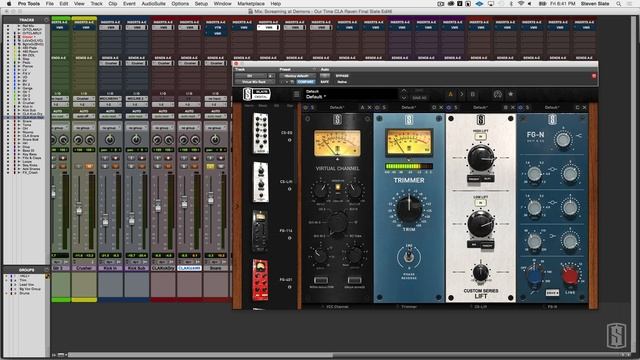The height and width of the screenshot is (360, 640).
Task: Open the Setup menu
Action: pos(201,4)
